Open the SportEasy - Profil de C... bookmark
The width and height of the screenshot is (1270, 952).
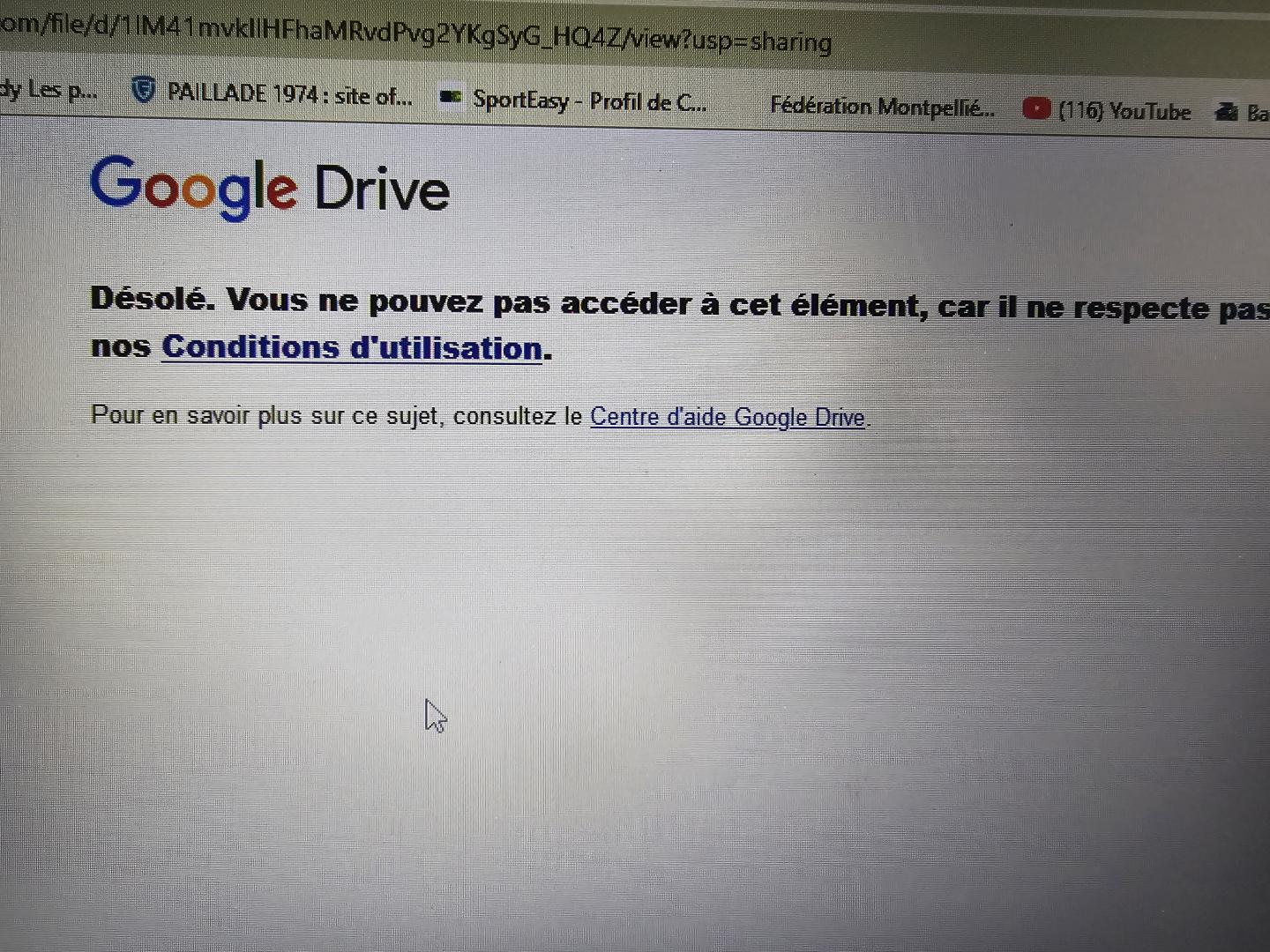589,100
